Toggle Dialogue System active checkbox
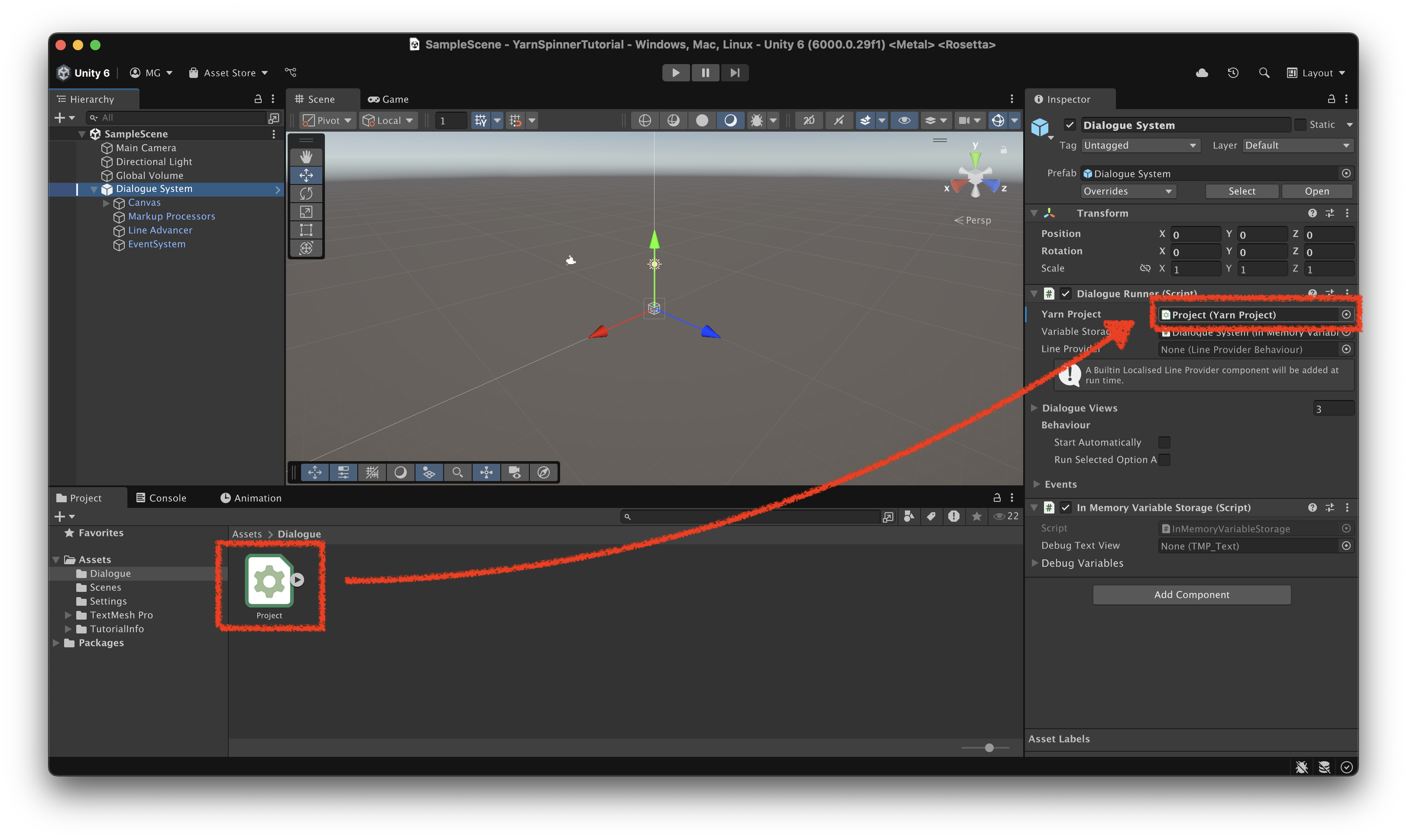 pyautogui.click(x=1070, y=125)
